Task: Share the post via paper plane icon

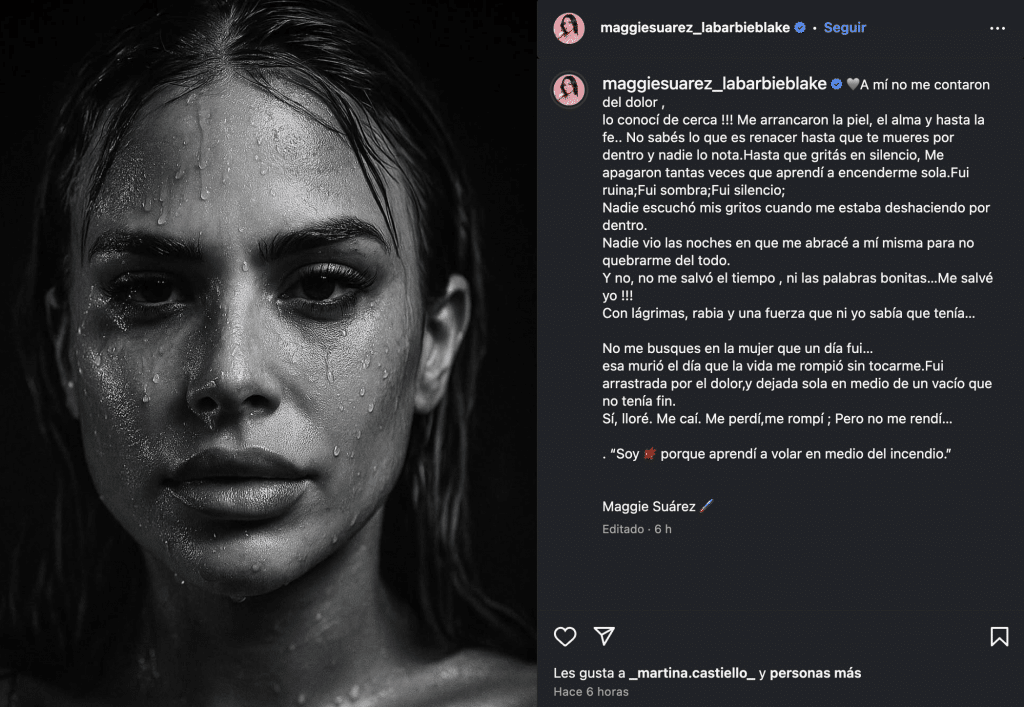Action: pyautogui.click(x=604, y=636)
